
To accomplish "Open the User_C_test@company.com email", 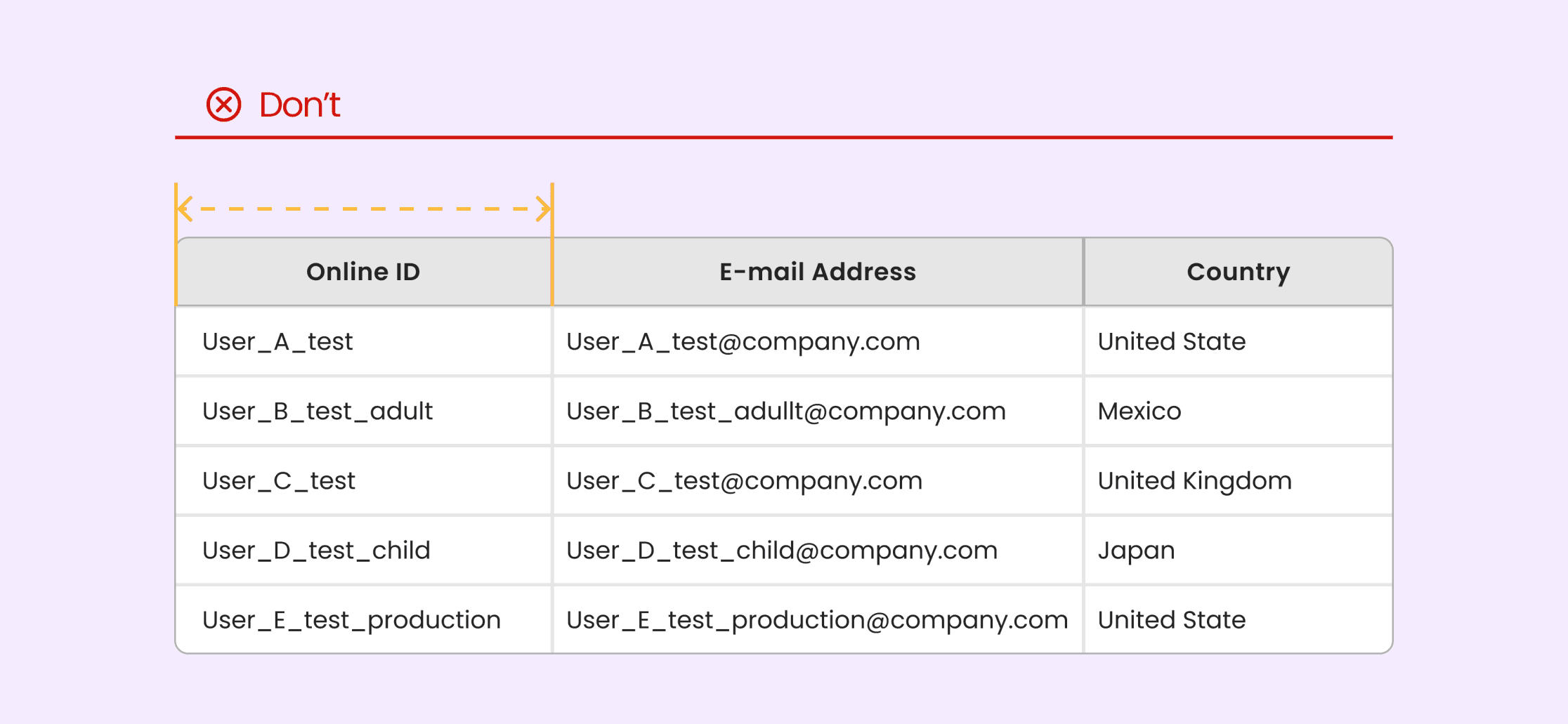I will (745, 481).
